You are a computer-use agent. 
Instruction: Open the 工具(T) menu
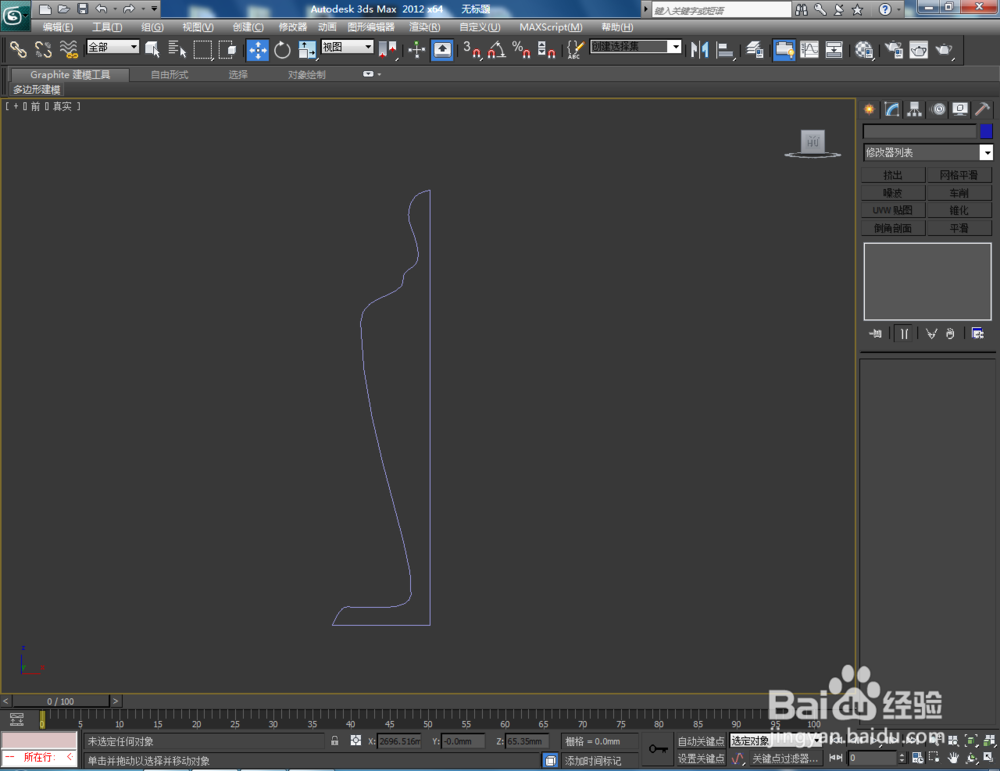pyautogui.click(x=107, y=27)
